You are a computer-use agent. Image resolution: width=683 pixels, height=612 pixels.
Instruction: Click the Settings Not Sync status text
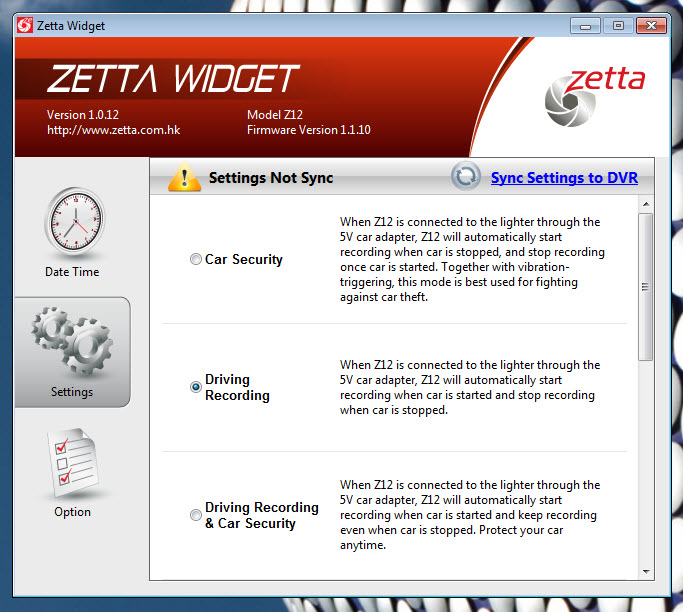(271, 178)
